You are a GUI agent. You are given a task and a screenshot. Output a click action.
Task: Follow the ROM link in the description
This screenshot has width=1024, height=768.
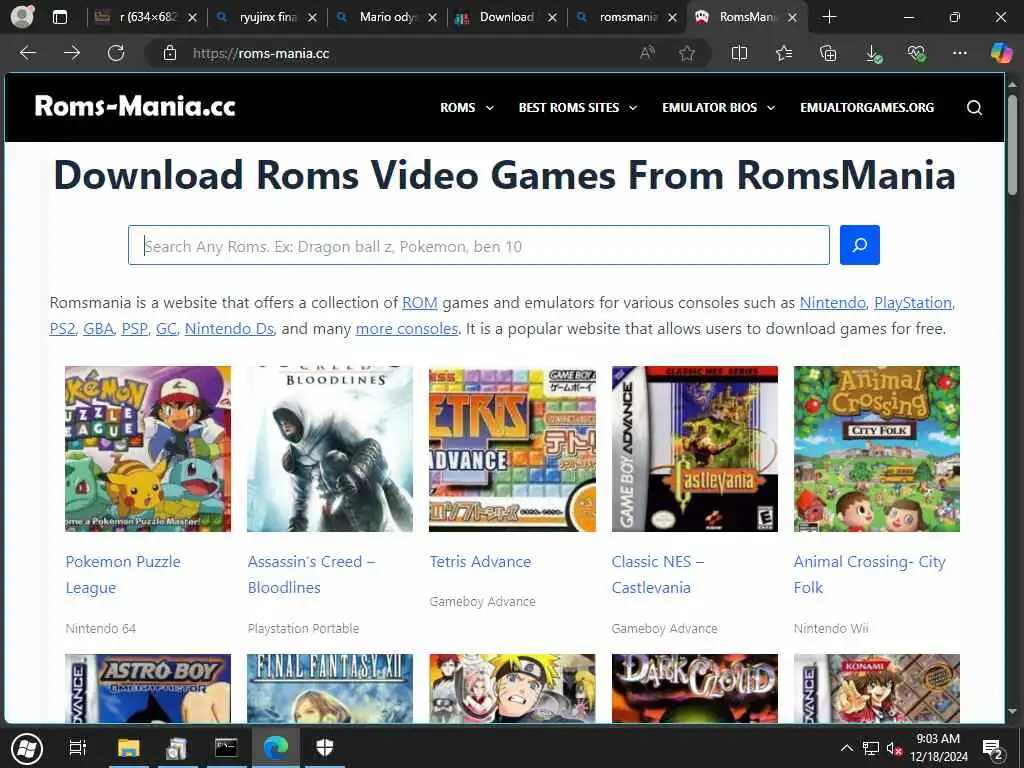[420, 302]
